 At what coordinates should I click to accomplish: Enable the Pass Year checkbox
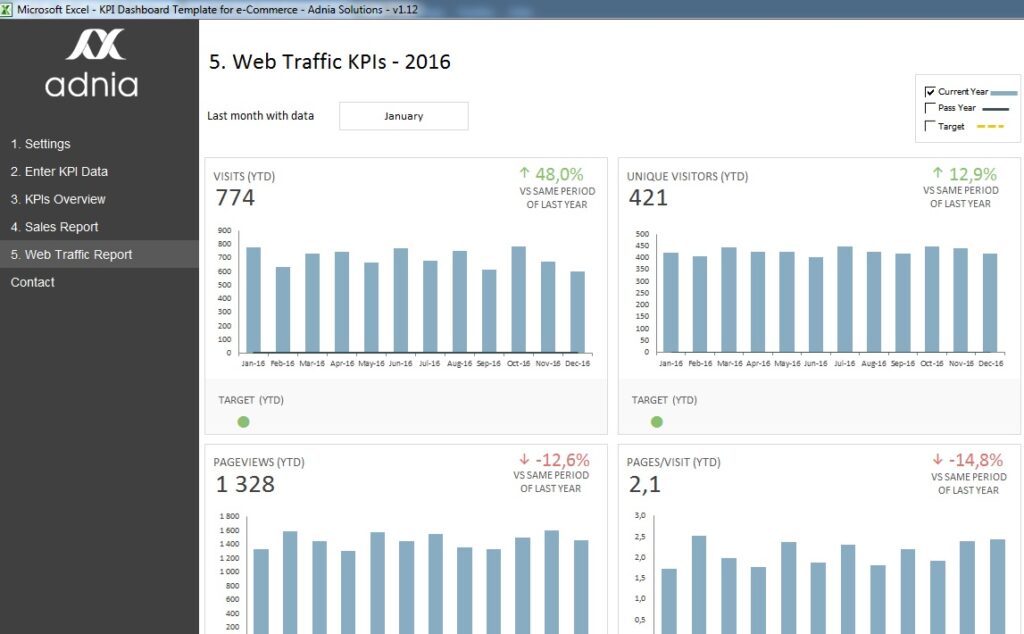930,107
